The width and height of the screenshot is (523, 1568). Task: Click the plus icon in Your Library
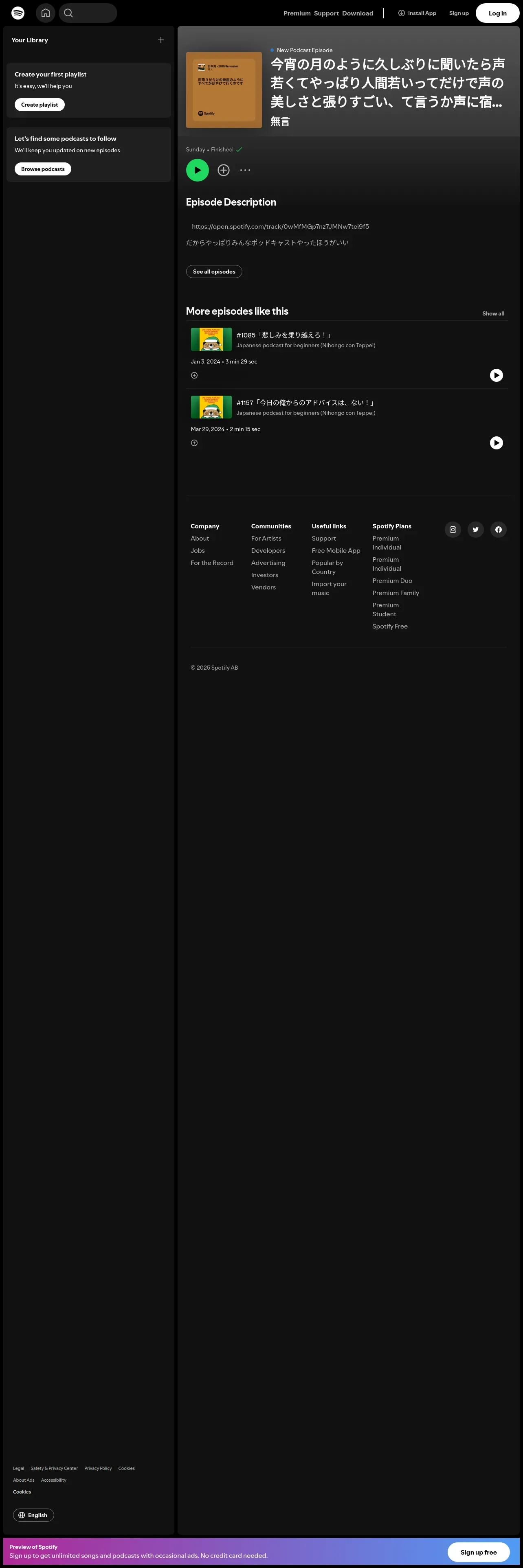point(161,40)
